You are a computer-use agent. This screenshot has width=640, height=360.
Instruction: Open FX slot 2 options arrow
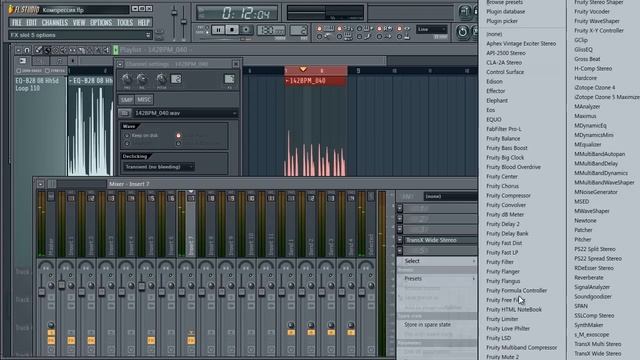(x=400, y=219)
